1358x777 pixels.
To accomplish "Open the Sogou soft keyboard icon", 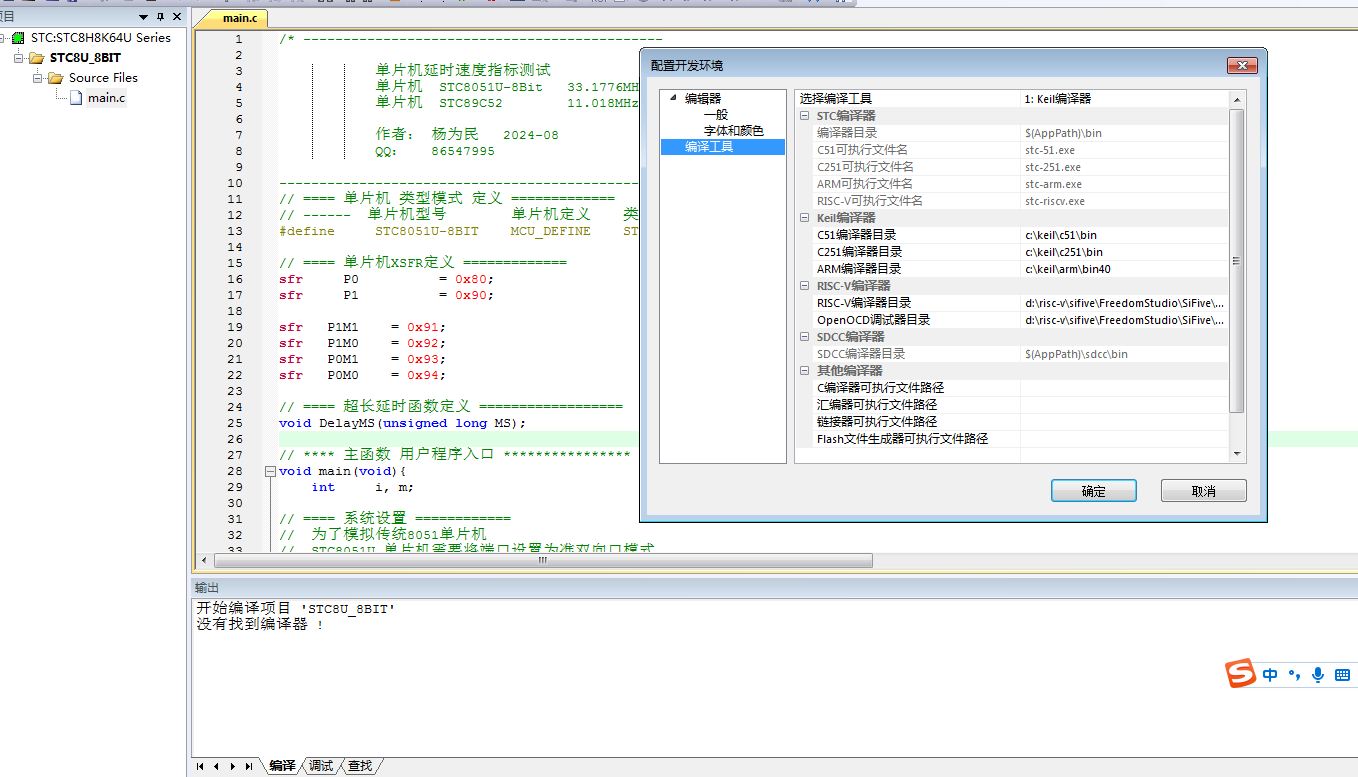I will pyautogui.click(x=1342, y=675).
